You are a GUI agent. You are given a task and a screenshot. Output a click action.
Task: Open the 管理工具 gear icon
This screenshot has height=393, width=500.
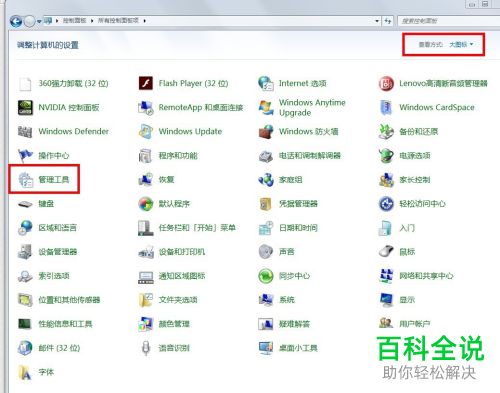click(x=25, y=180)
